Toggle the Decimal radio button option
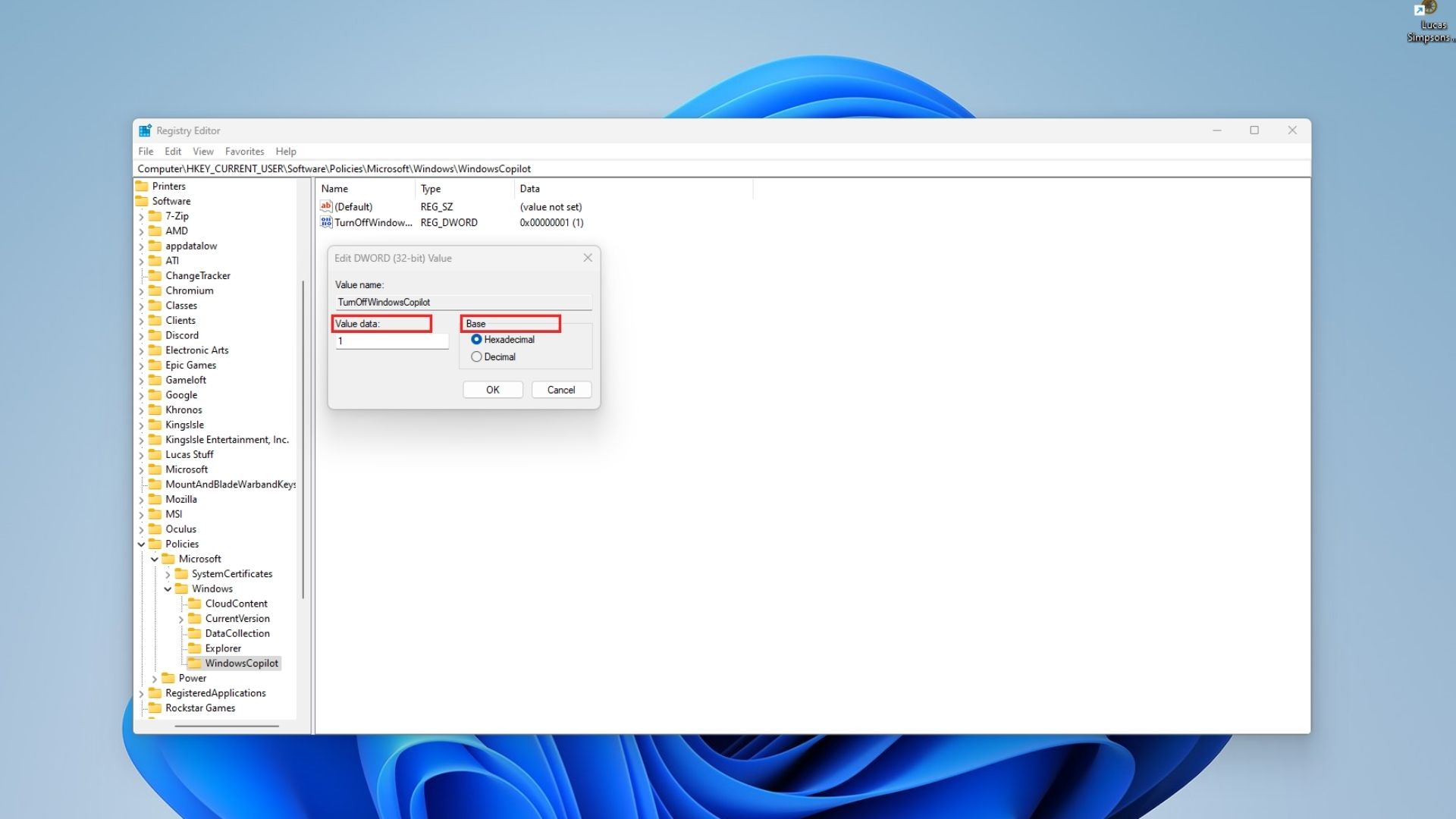The image size is (1456, 819). coord(477,357)
